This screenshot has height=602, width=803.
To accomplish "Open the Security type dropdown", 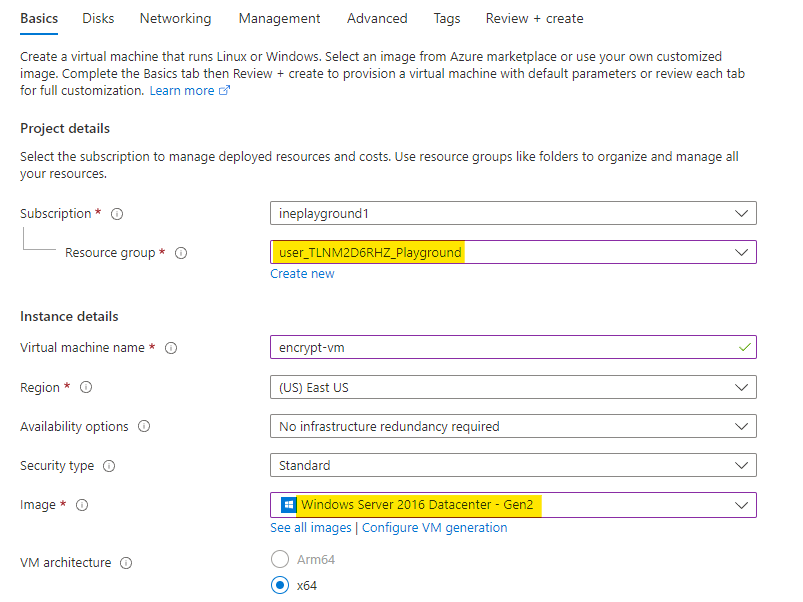I will [512, 465].
